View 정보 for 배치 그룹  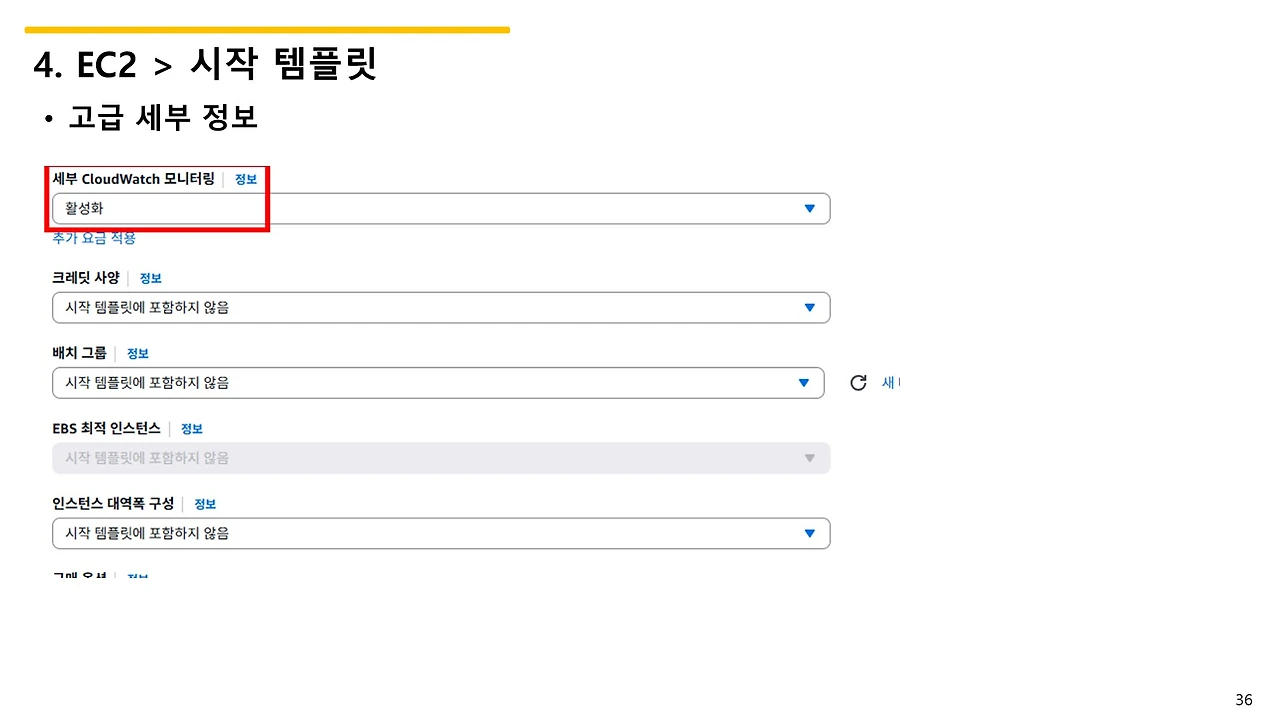pos(138,353)
